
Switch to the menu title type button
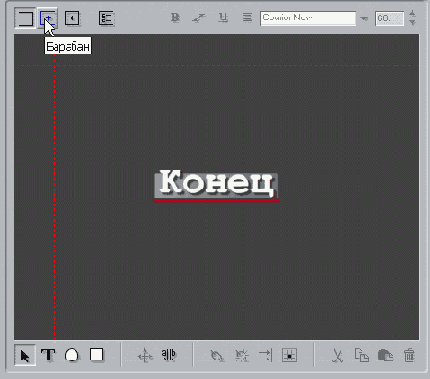point(107,18)
